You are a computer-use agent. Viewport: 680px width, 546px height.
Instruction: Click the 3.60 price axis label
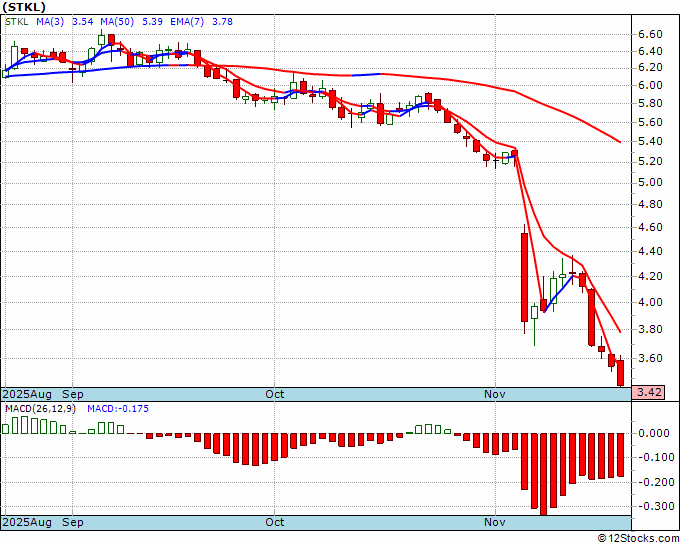(x=650, y=358)
